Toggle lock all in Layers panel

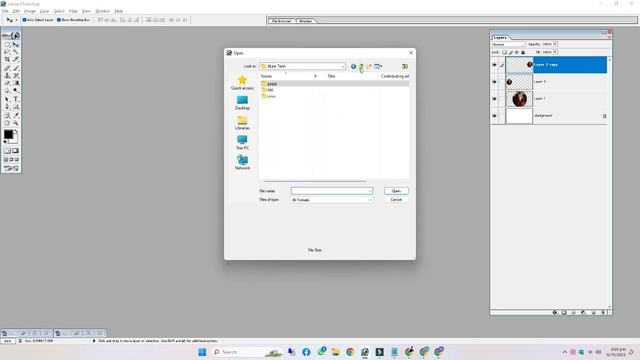tap(523, 52)
